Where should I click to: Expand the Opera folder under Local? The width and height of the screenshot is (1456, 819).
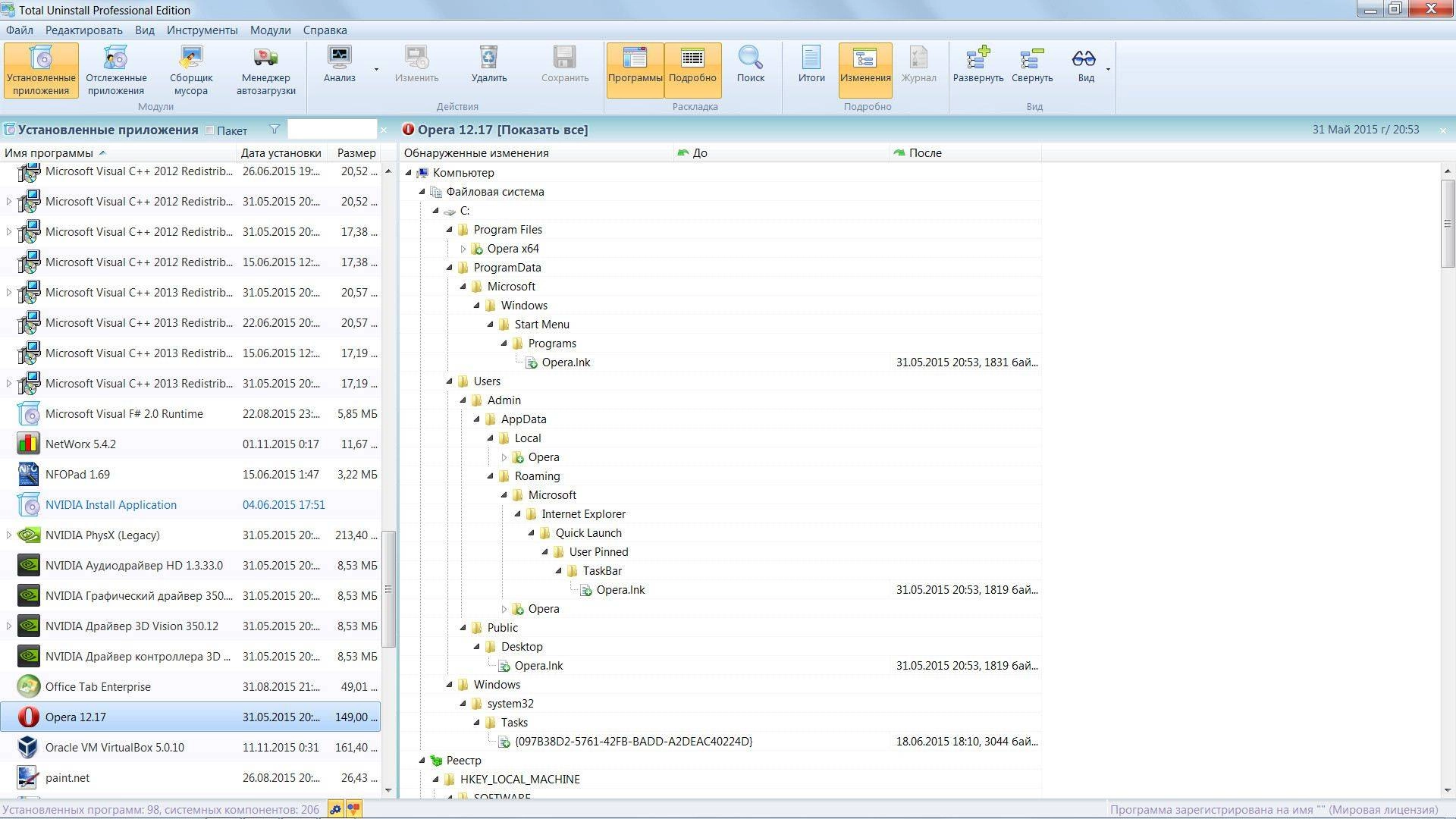click(x=504, y=457)
